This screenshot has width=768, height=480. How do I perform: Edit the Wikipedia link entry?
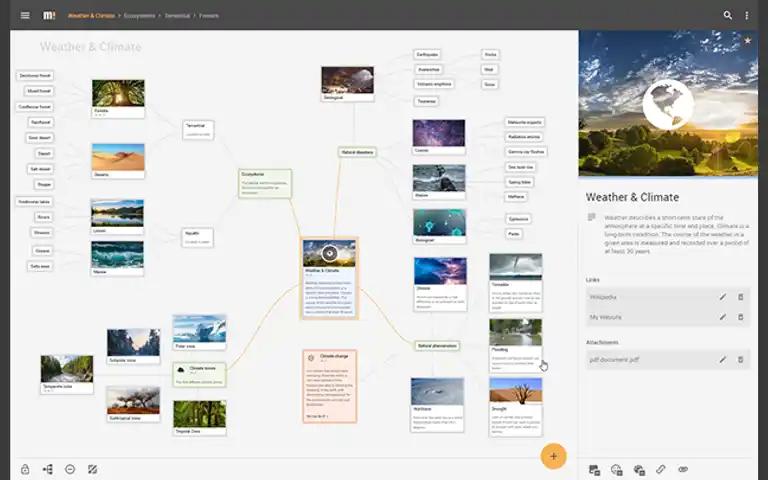tap(722, 297)
